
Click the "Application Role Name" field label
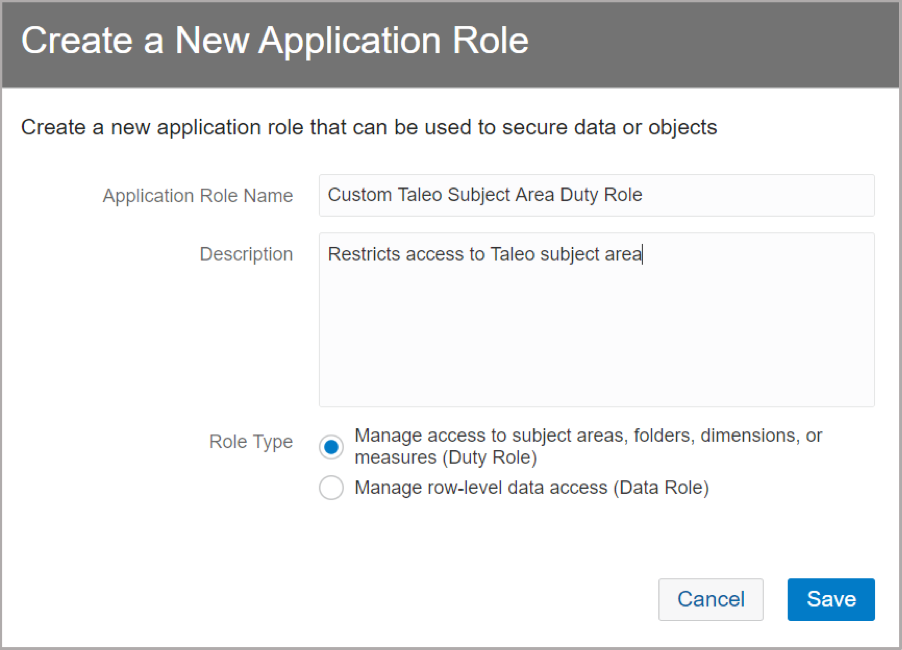197,196
